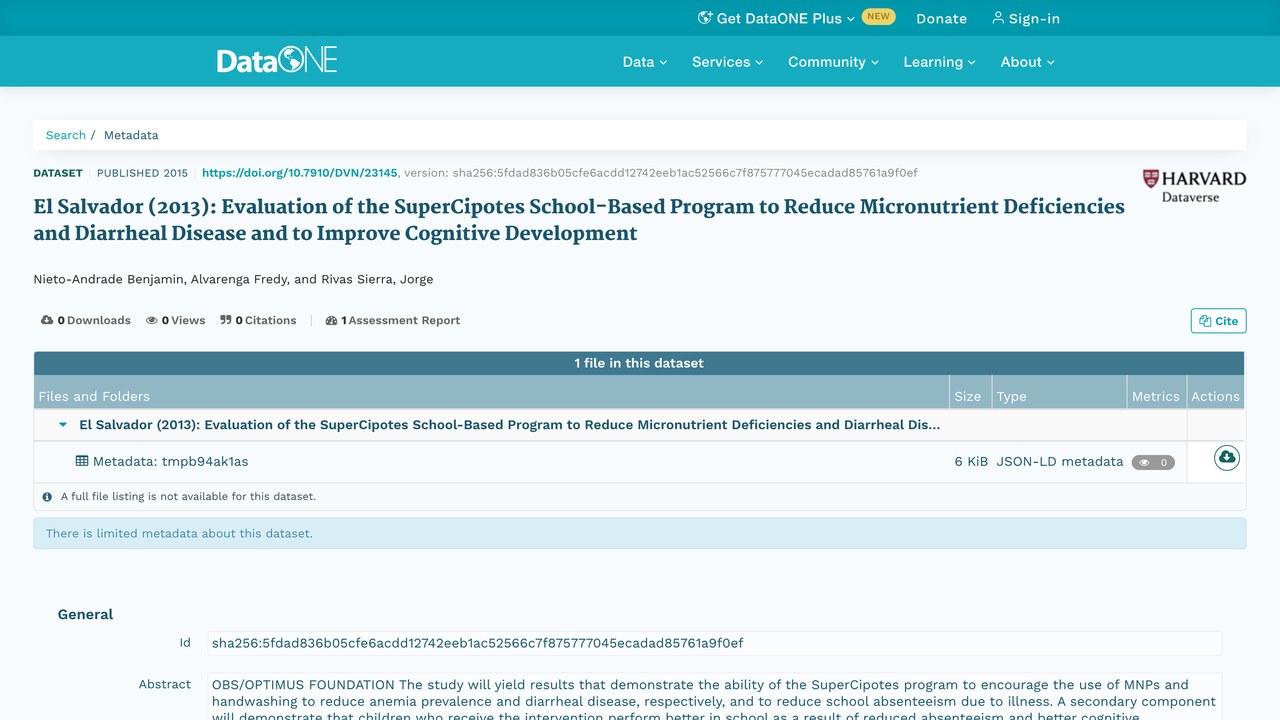Click the table icon beside Metadata: tmpb94ak1as
The image size is (1280, 720).
point(82,461)
